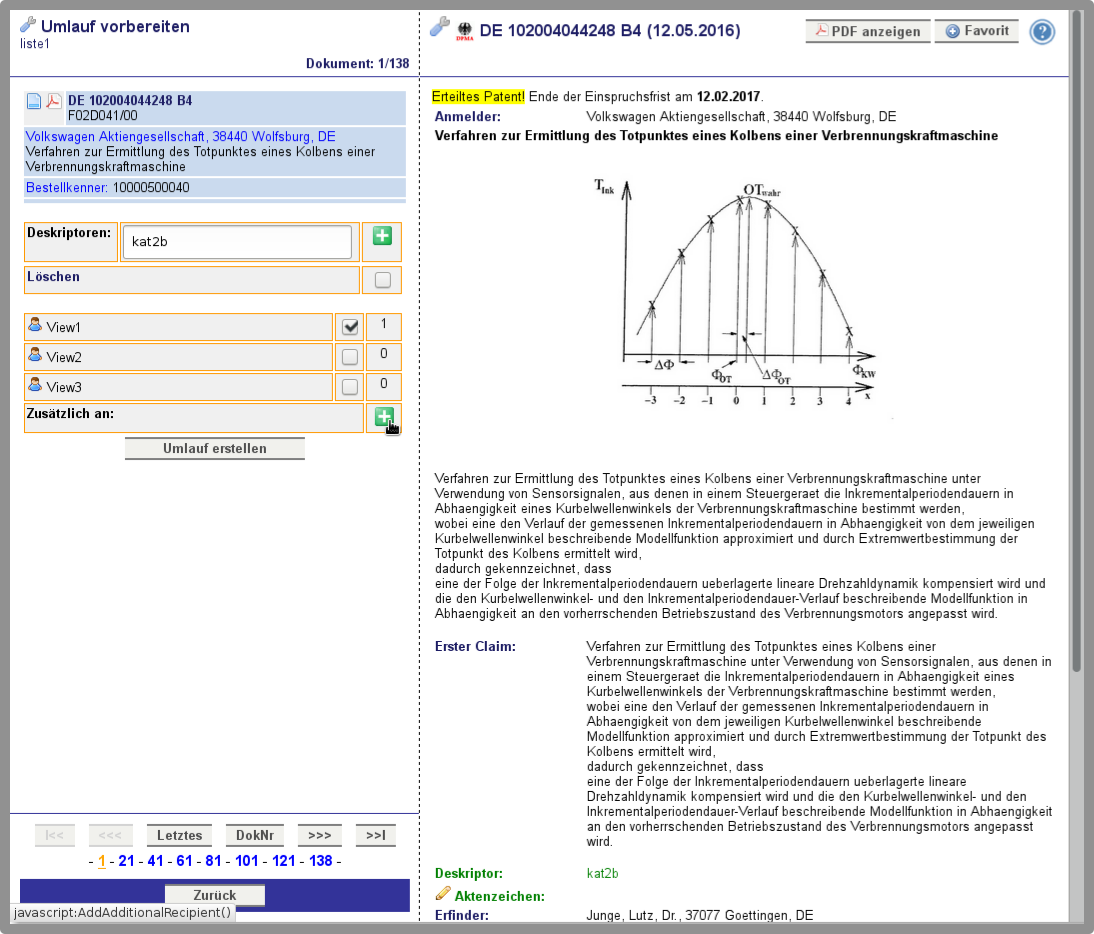Click the liste1 list name
Screen dimensions: 1094x934
[35, 44]
